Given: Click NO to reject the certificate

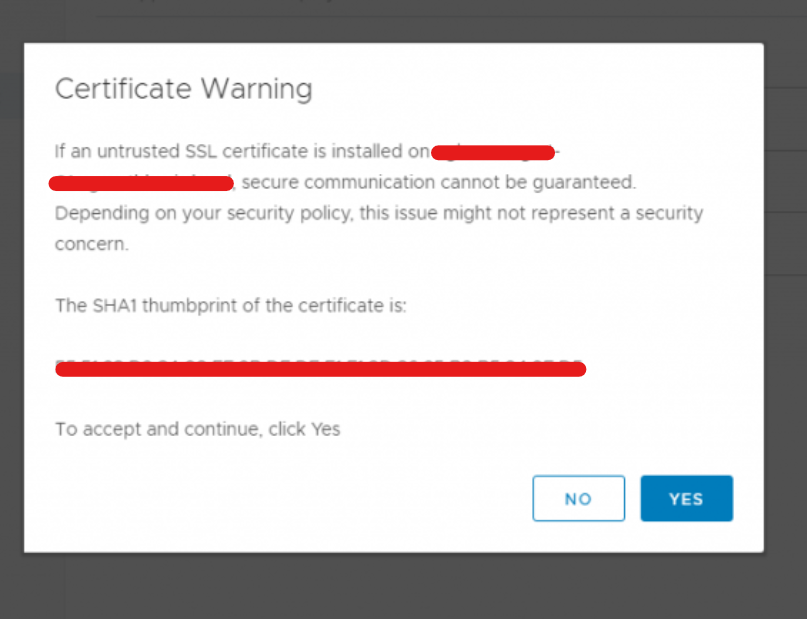Looking at the screenshot, I should (578, 498).
